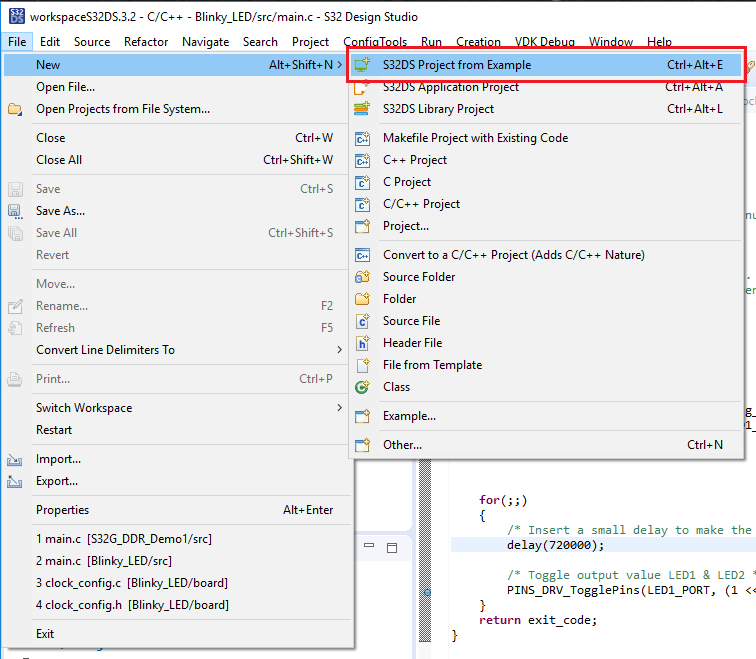
Task: Click the Save As floppy disk icon
Action: click(15, 211)
